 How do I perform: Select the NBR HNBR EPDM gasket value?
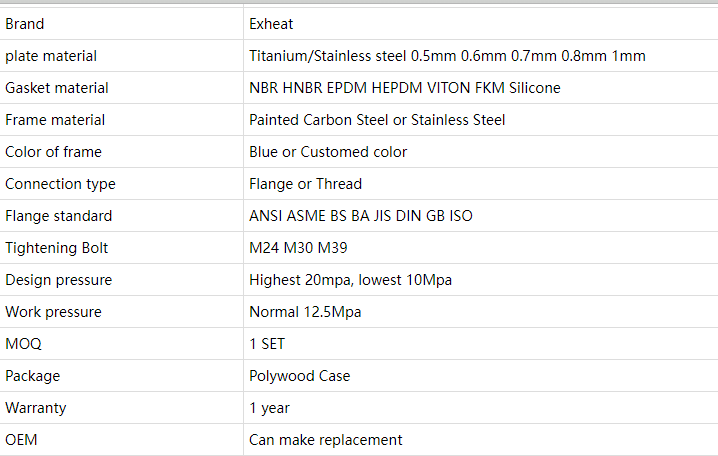(404, 88)
